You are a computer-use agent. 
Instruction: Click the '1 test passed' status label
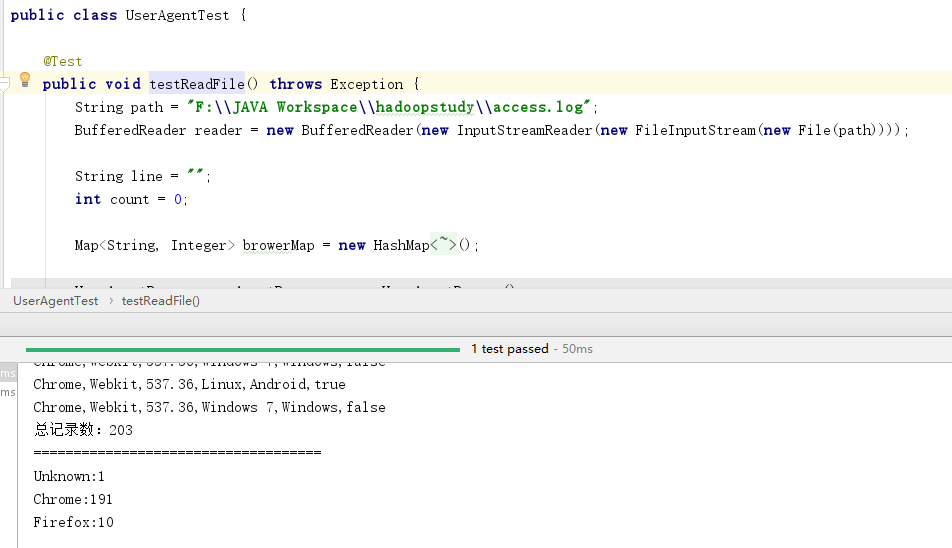coord(510,349)
